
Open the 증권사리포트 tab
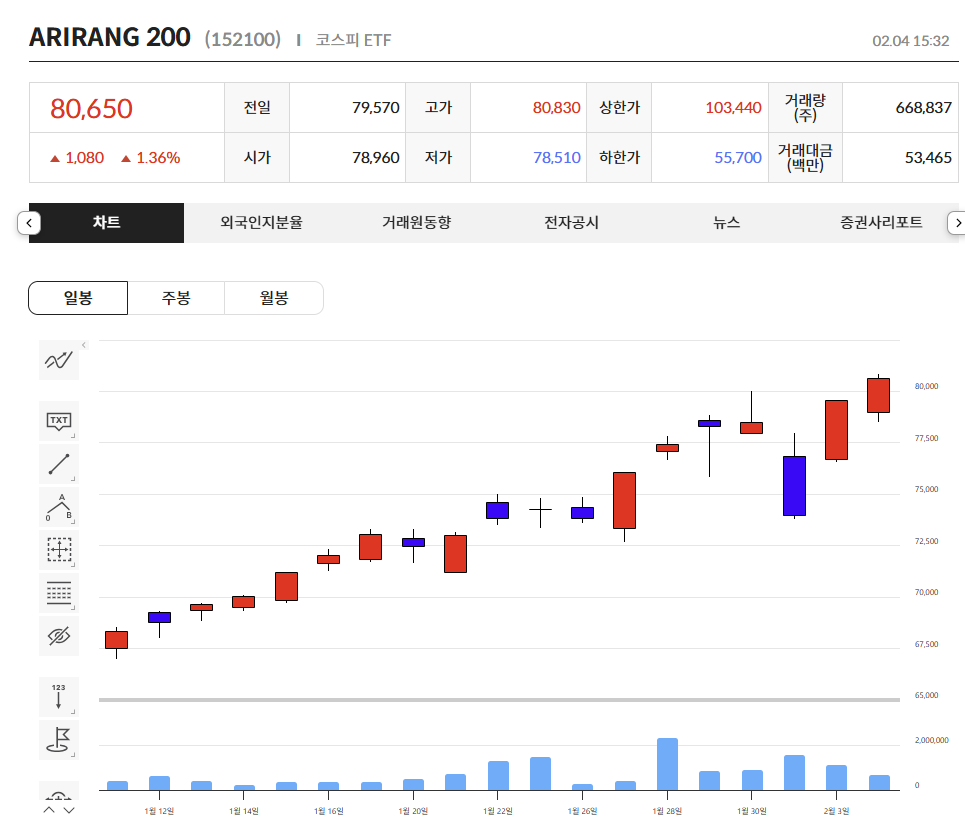tap(881, 223)
